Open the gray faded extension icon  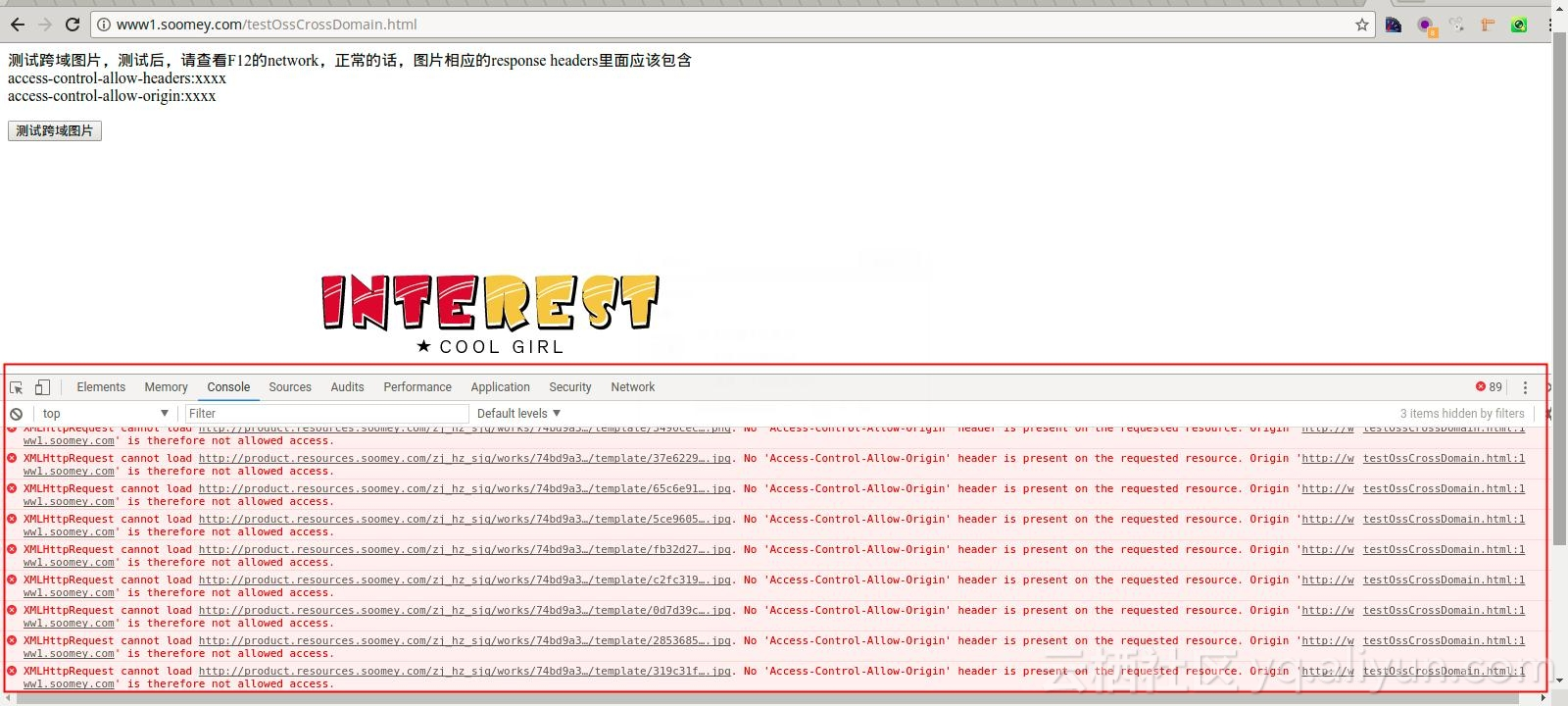pos(1457,25)
